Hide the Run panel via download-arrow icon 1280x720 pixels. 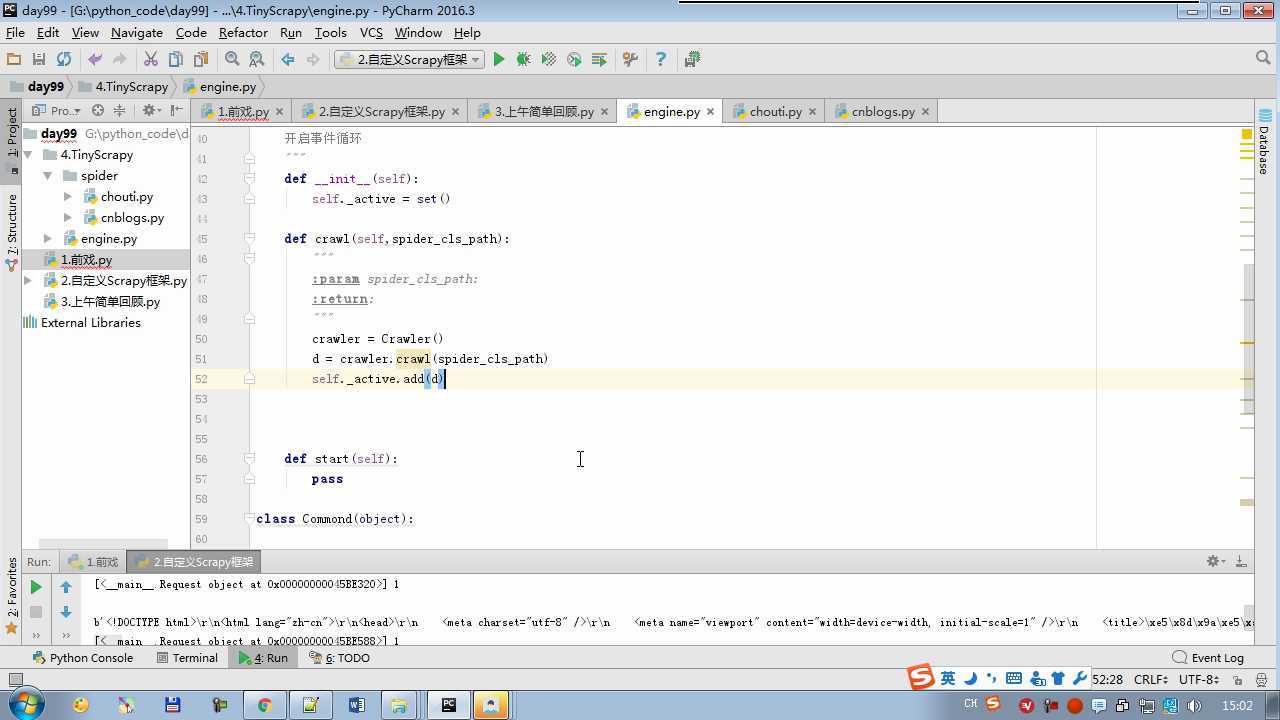(1240, 562)
